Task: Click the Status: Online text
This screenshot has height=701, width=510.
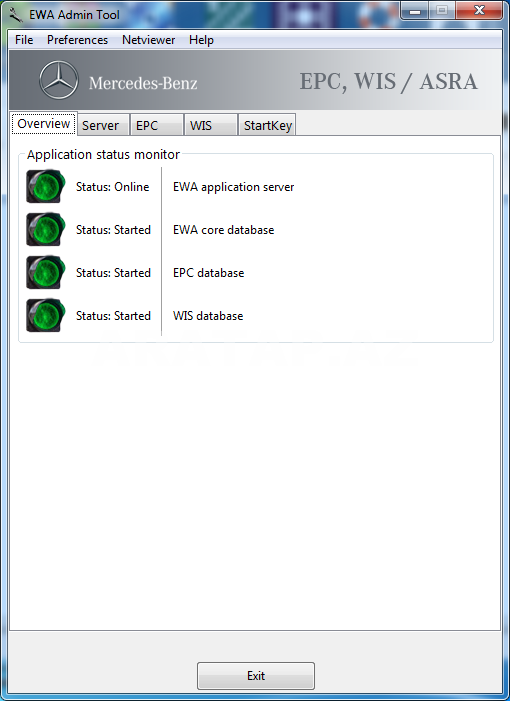Action: point(112,187)
